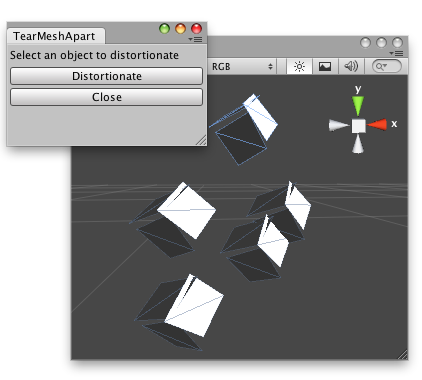Image resolution: width=422 pixels, height=380 pixels.
Task: Select the TearMeshApart tab
Action: coord(54,36)
